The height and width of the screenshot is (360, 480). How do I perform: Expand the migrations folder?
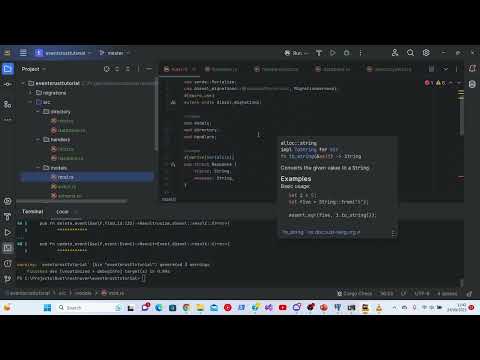(30, 93)
